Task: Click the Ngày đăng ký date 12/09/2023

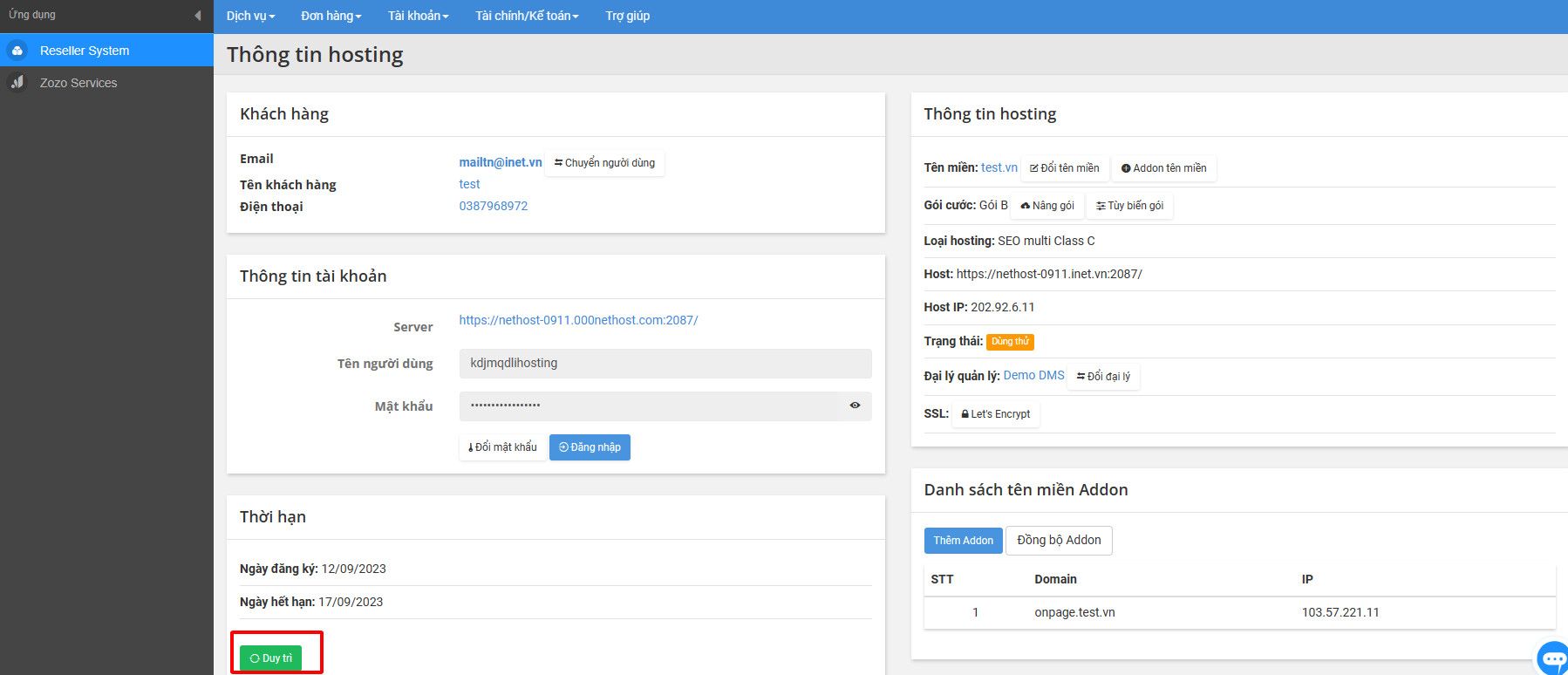Action: tap(354, 569)
